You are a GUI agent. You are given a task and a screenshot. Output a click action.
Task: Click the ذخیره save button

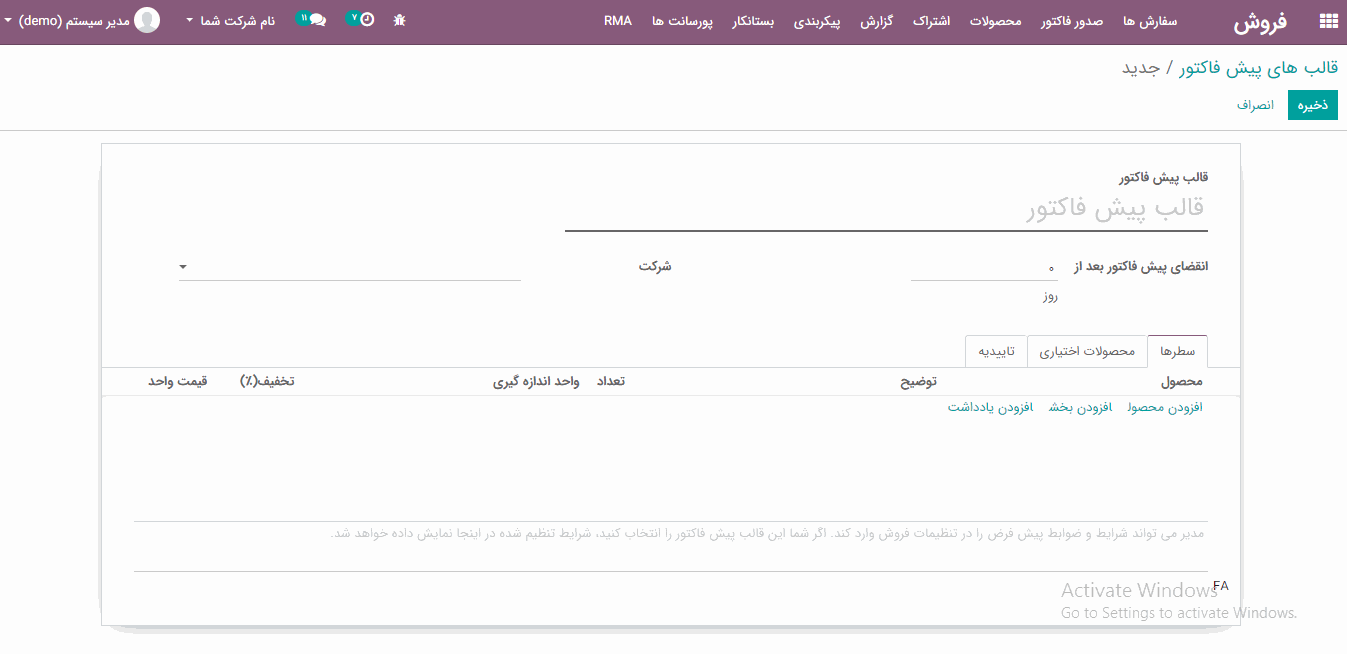[1312, 105]
